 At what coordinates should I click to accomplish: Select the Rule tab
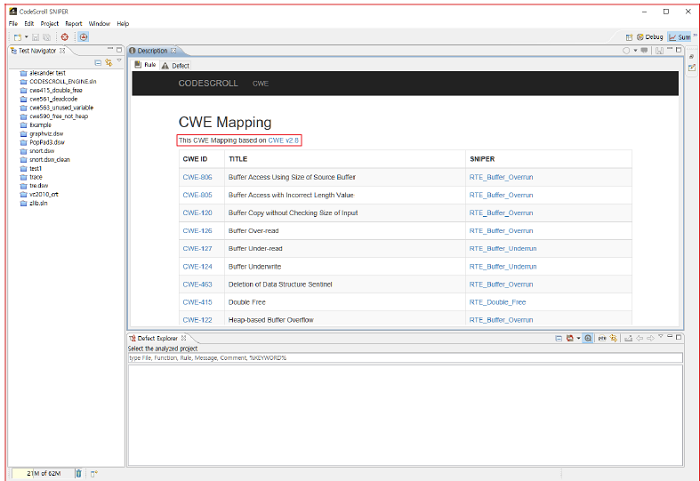pos(146,65)
